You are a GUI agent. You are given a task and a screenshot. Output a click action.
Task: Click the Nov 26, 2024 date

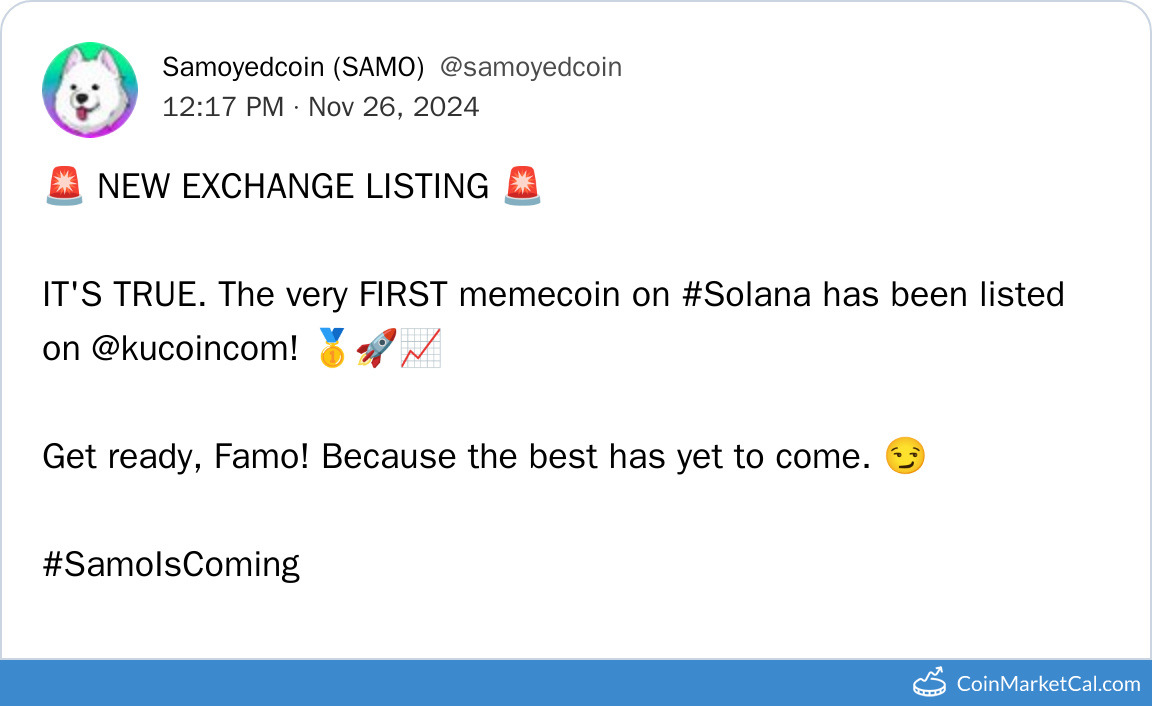(x=393, y=106)
